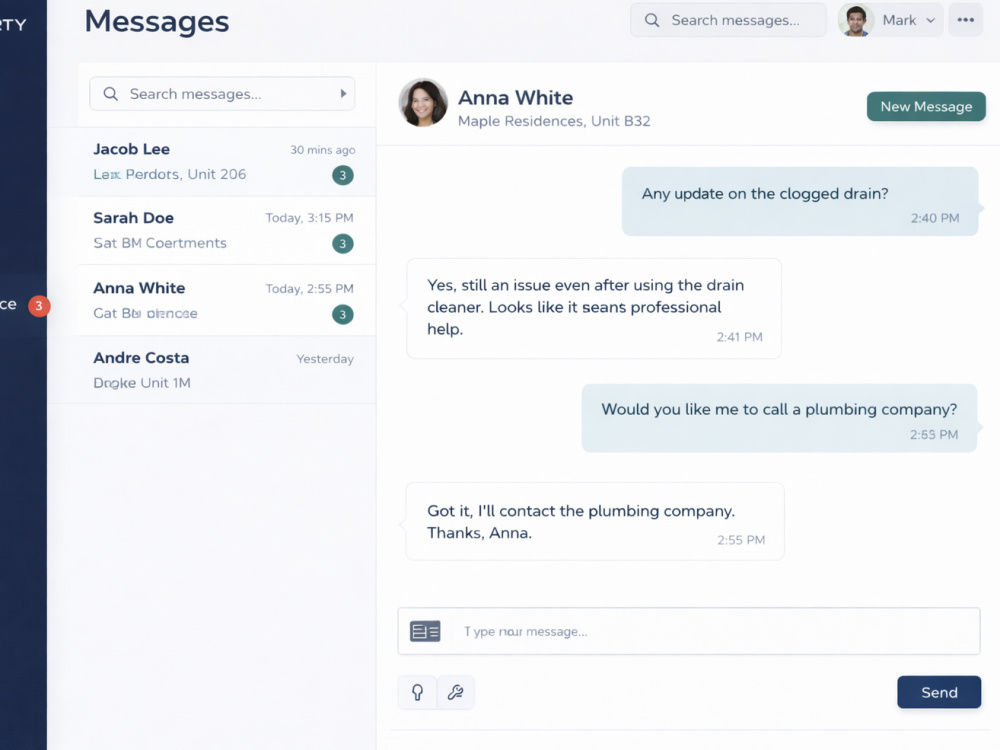Click the New Message button
Viewport: 1000px width, 750px height.
click(x=926, y=107)
